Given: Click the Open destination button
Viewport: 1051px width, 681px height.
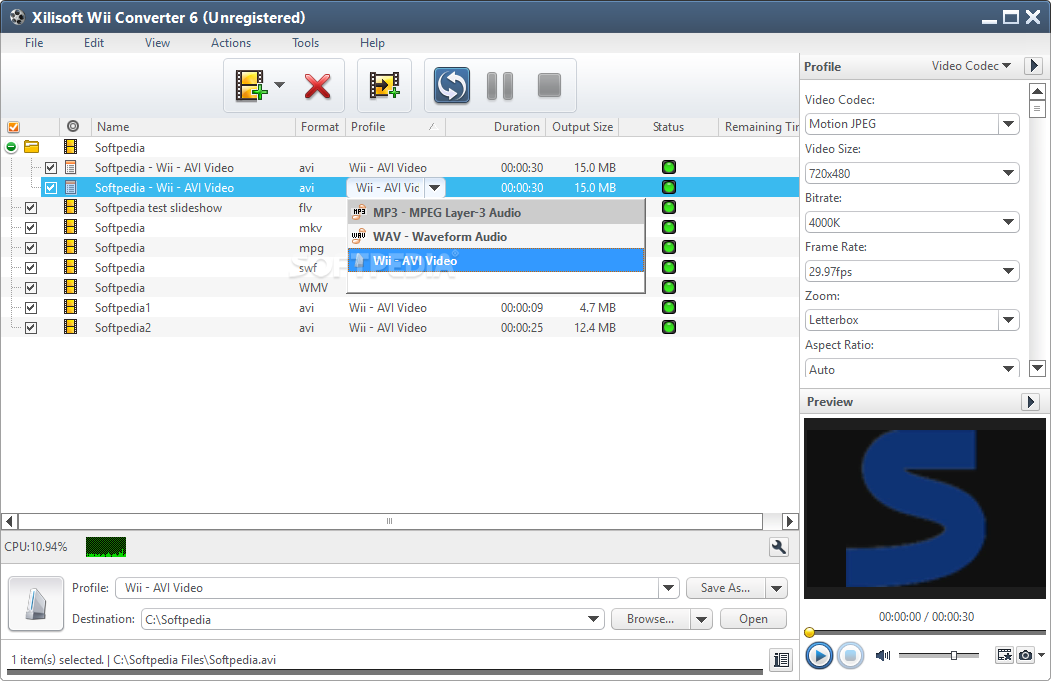Looking at the screenshot, I should [753, 619].
